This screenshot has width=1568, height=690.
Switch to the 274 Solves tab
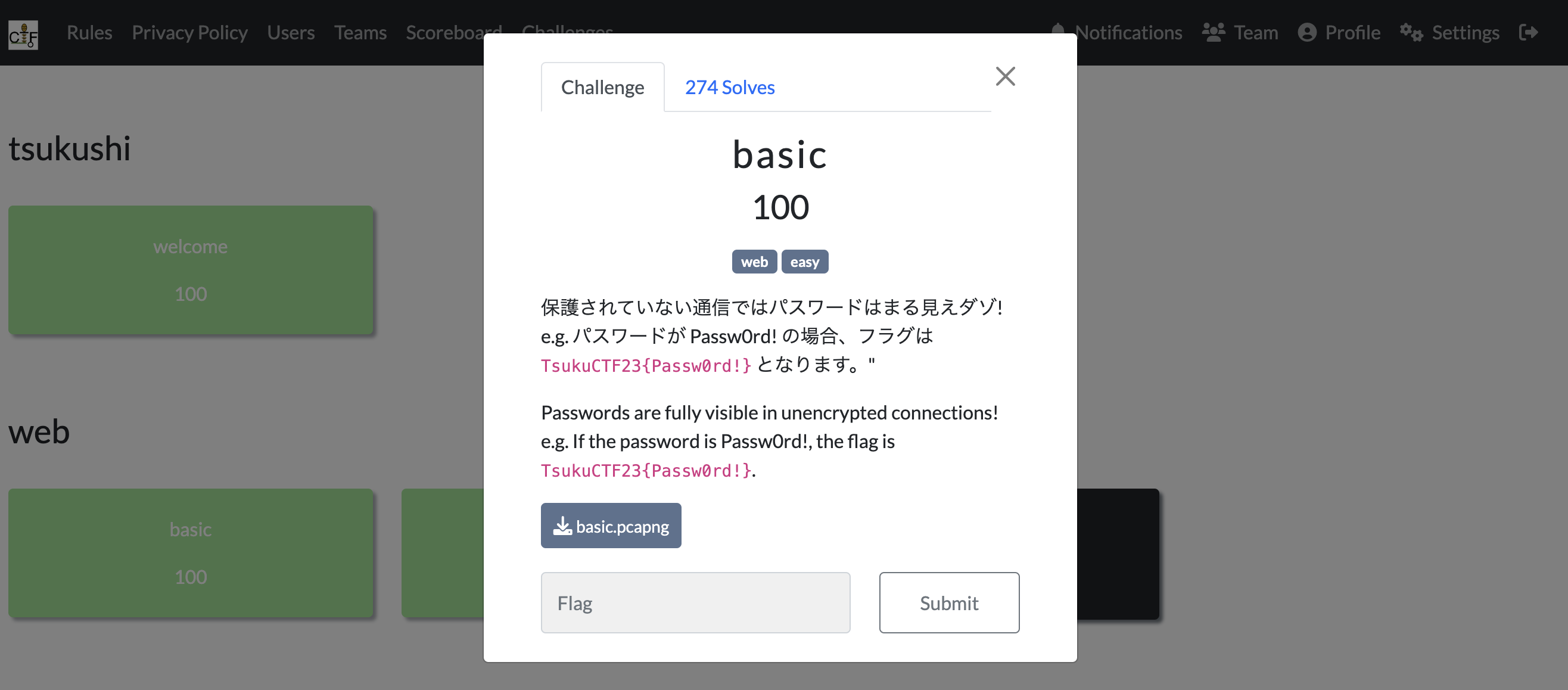(x=729, y=88)
